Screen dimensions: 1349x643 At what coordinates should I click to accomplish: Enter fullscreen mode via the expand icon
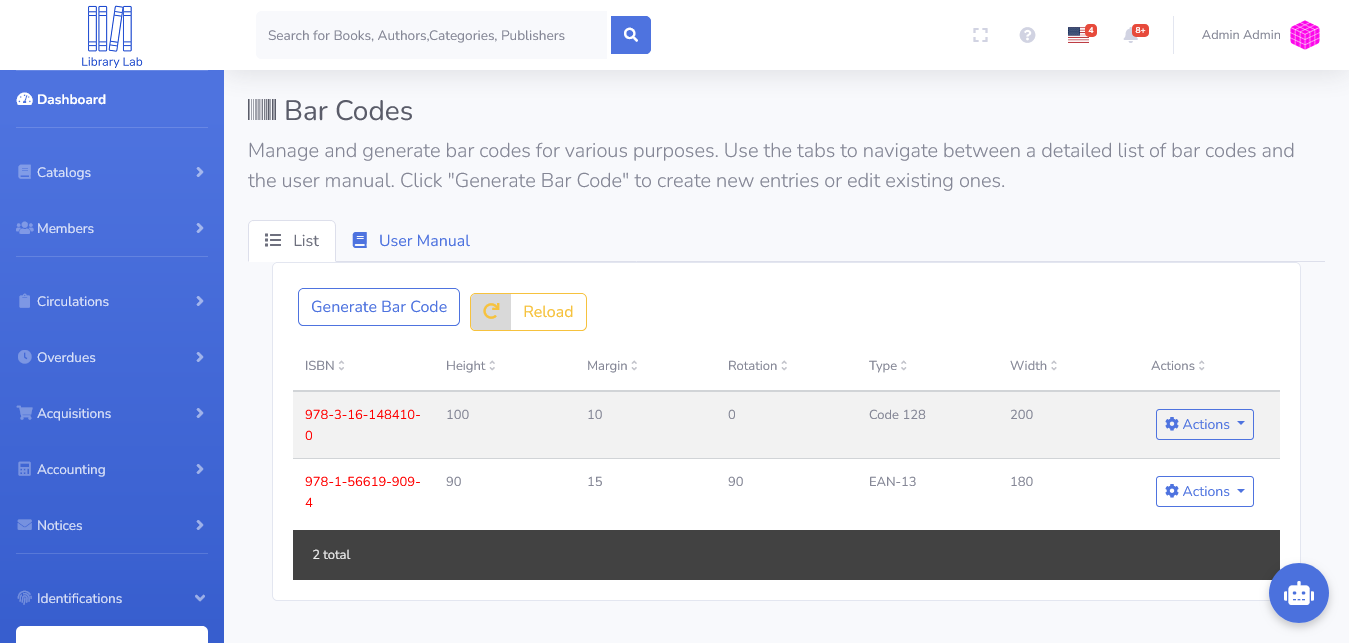pyautogui.click(x=980, y=35)
